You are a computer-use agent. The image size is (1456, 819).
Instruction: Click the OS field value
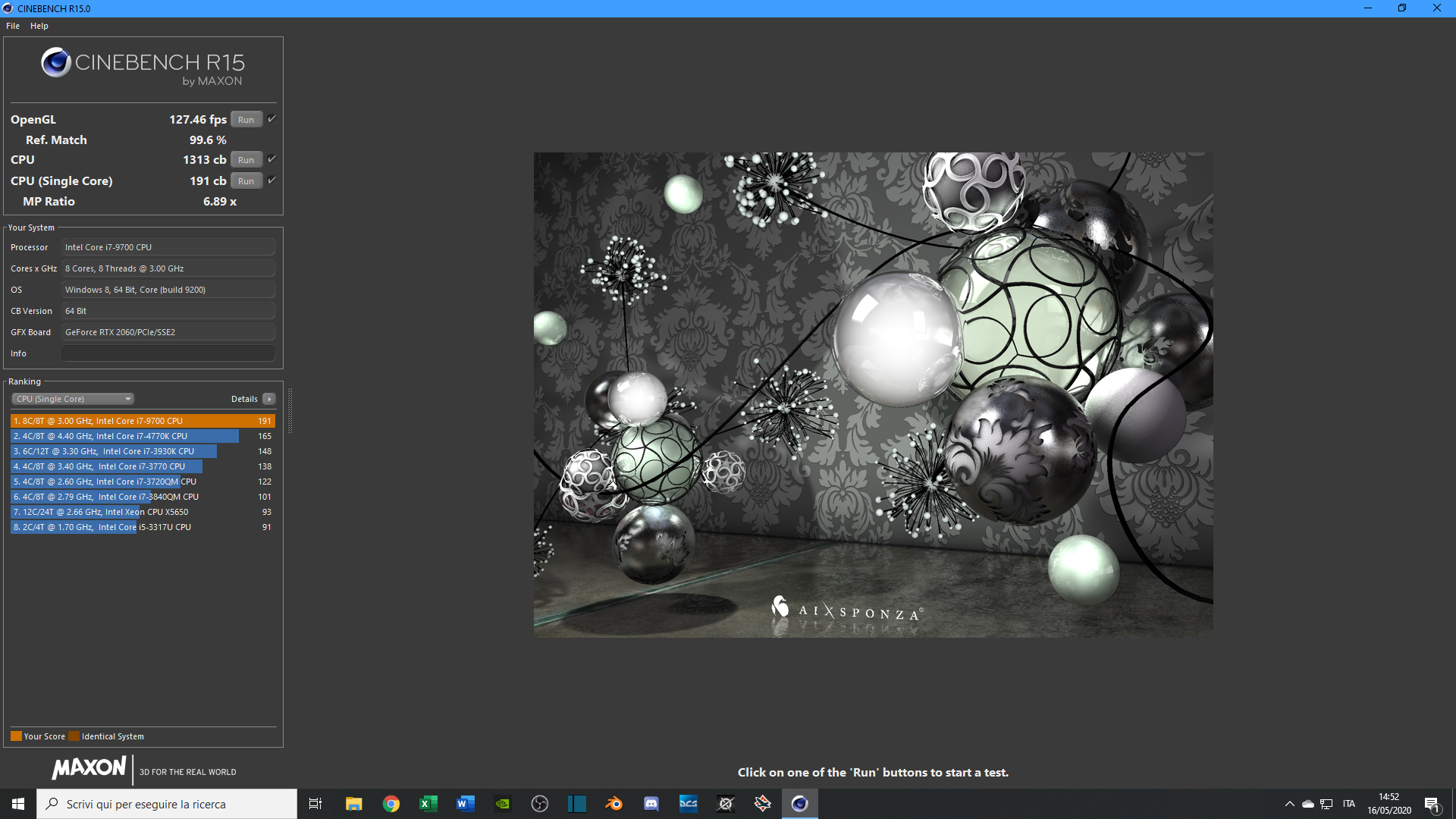click(168, 290)
